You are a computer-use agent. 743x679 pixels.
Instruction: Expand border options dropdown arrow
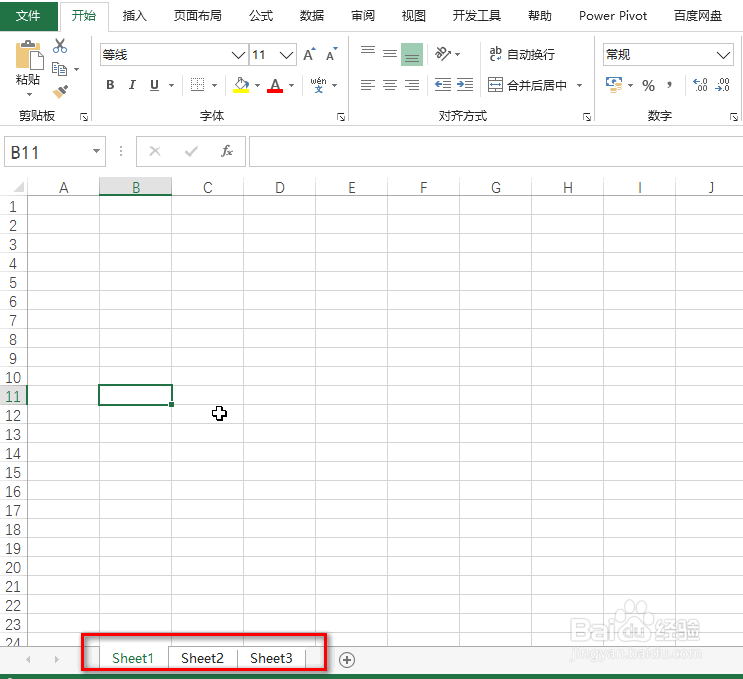(x=214, y=85)
